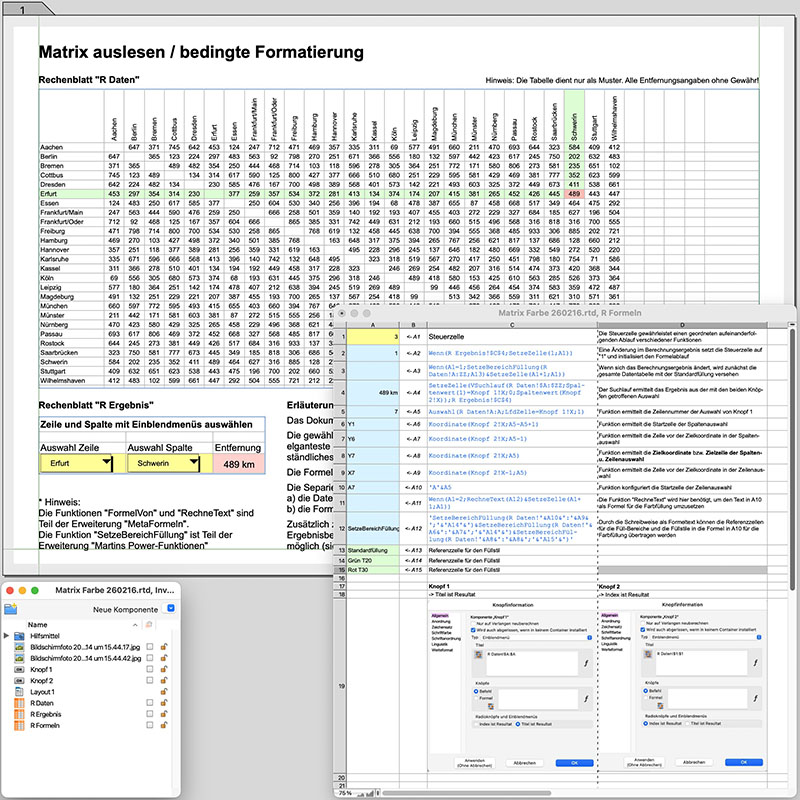Select the R Daten spreadsheet icon
This screenshot has width=800, height=800.
tap(19, 703)
